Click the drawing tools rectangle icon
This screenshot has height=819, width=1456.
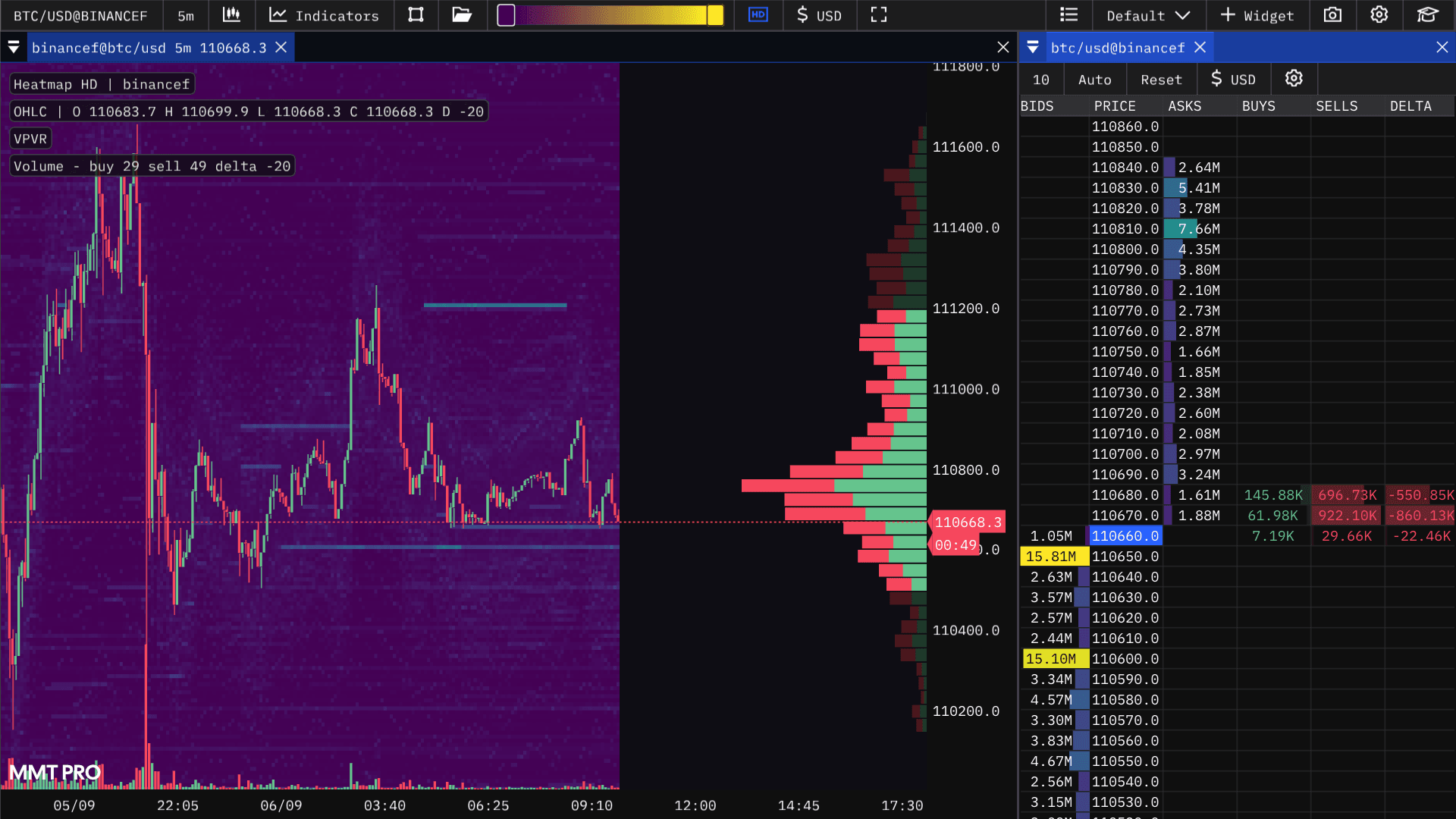coord(416,15)
